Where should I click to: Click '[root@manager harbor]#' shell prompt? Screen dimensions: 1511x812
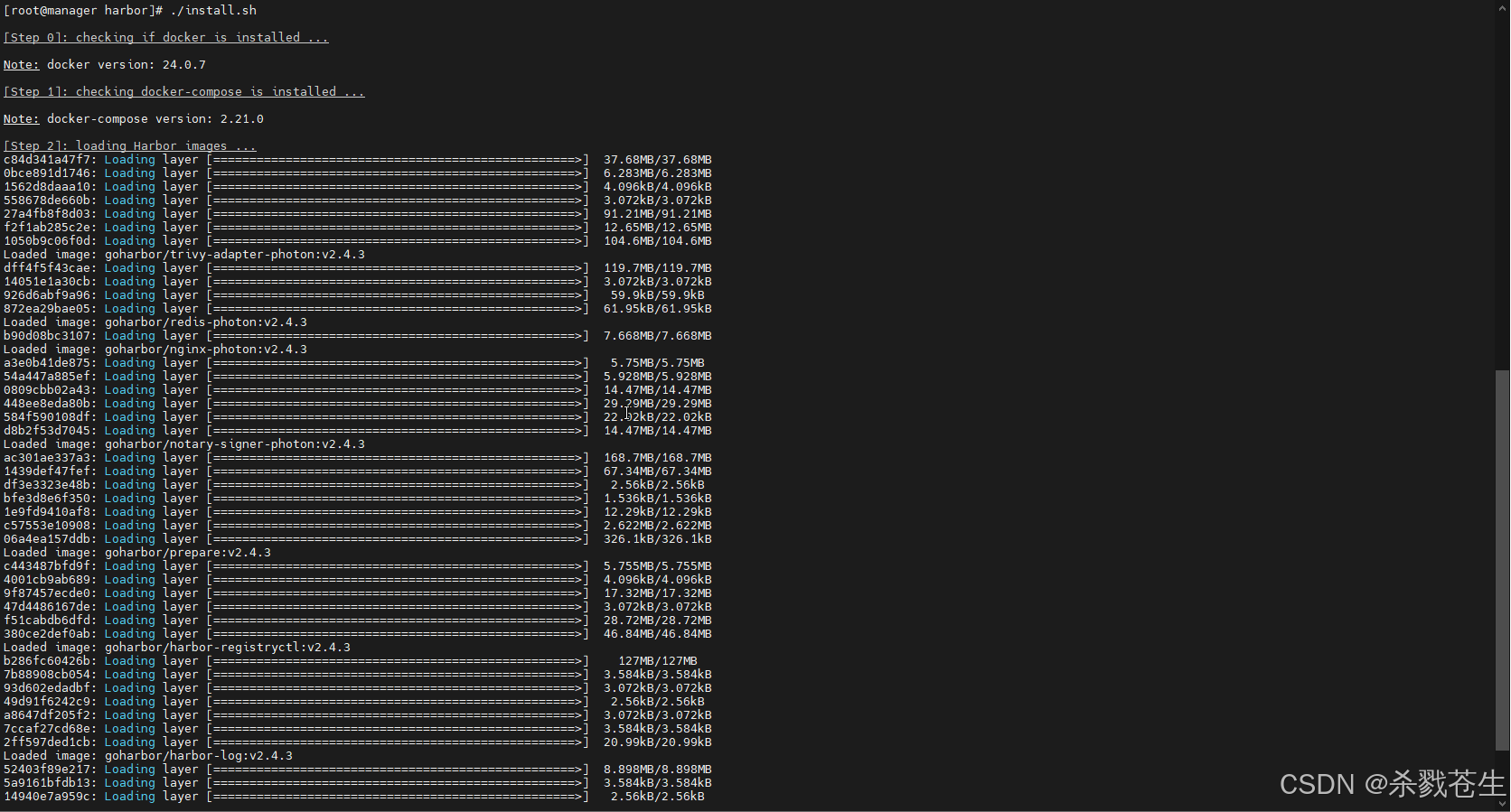click(x=83, y=11)
